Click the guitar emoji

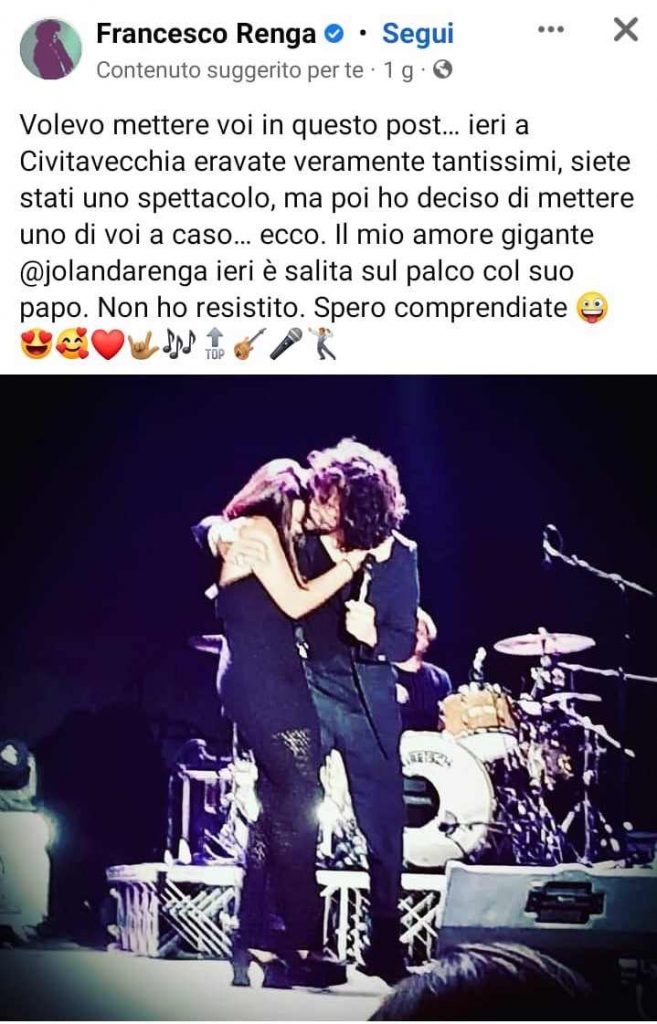(x=250, y=344)
